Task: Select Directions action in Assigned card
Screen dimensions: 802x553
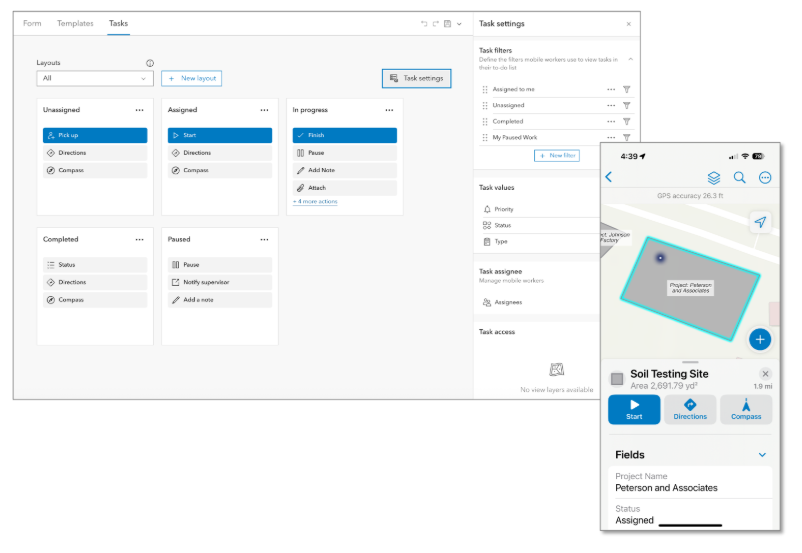Action: click(x=220, y=153)
